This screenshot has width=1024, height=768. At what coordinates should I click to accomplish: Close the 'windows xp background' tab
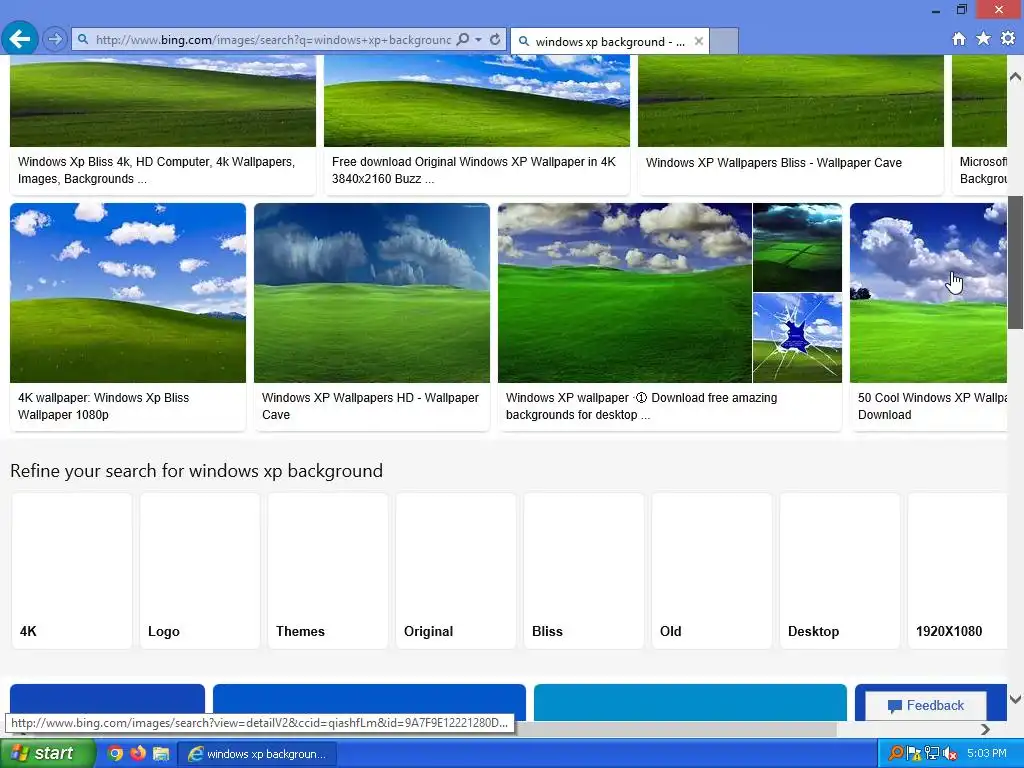point(699,41)
